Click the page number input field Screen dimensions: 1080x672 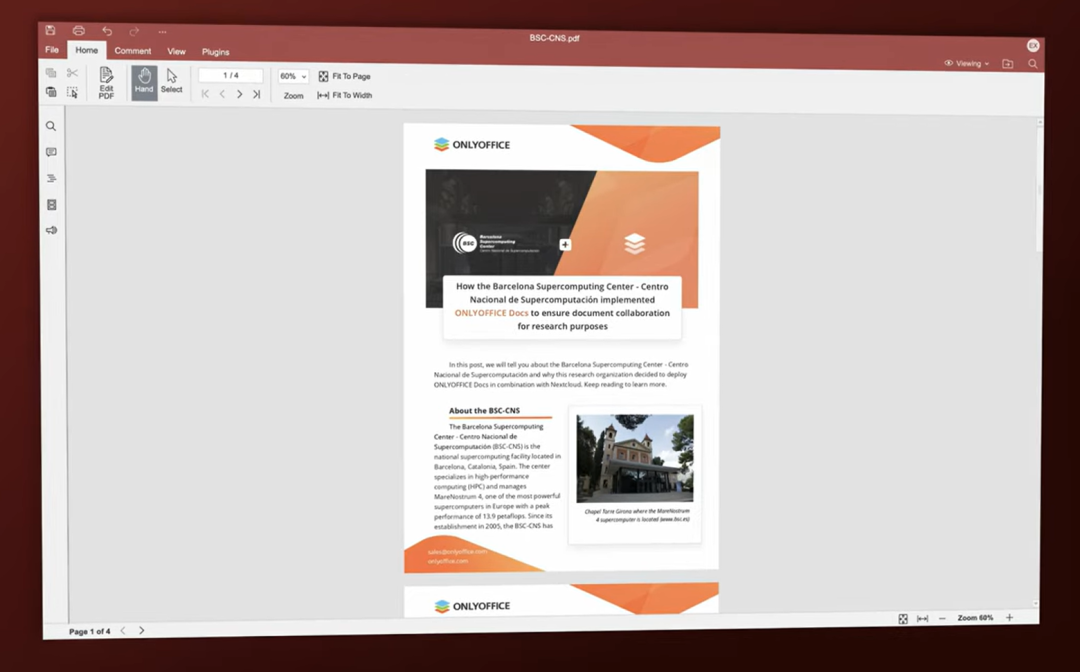point(231,76)
